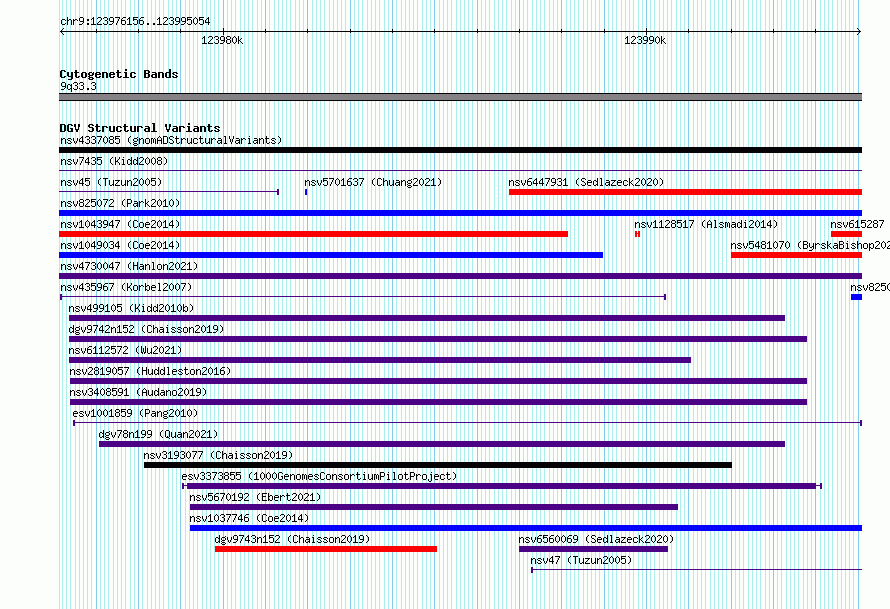Image resolution: width=890 pixels, height=609 pixels.
Task: Click the right arrow on the ruler
Action: tap(859, 31)
